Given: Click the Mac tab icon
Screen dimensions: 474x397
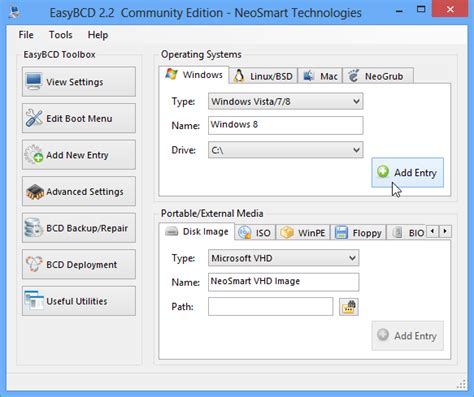Looking at the screenshot, I should (x=309, y=76).
